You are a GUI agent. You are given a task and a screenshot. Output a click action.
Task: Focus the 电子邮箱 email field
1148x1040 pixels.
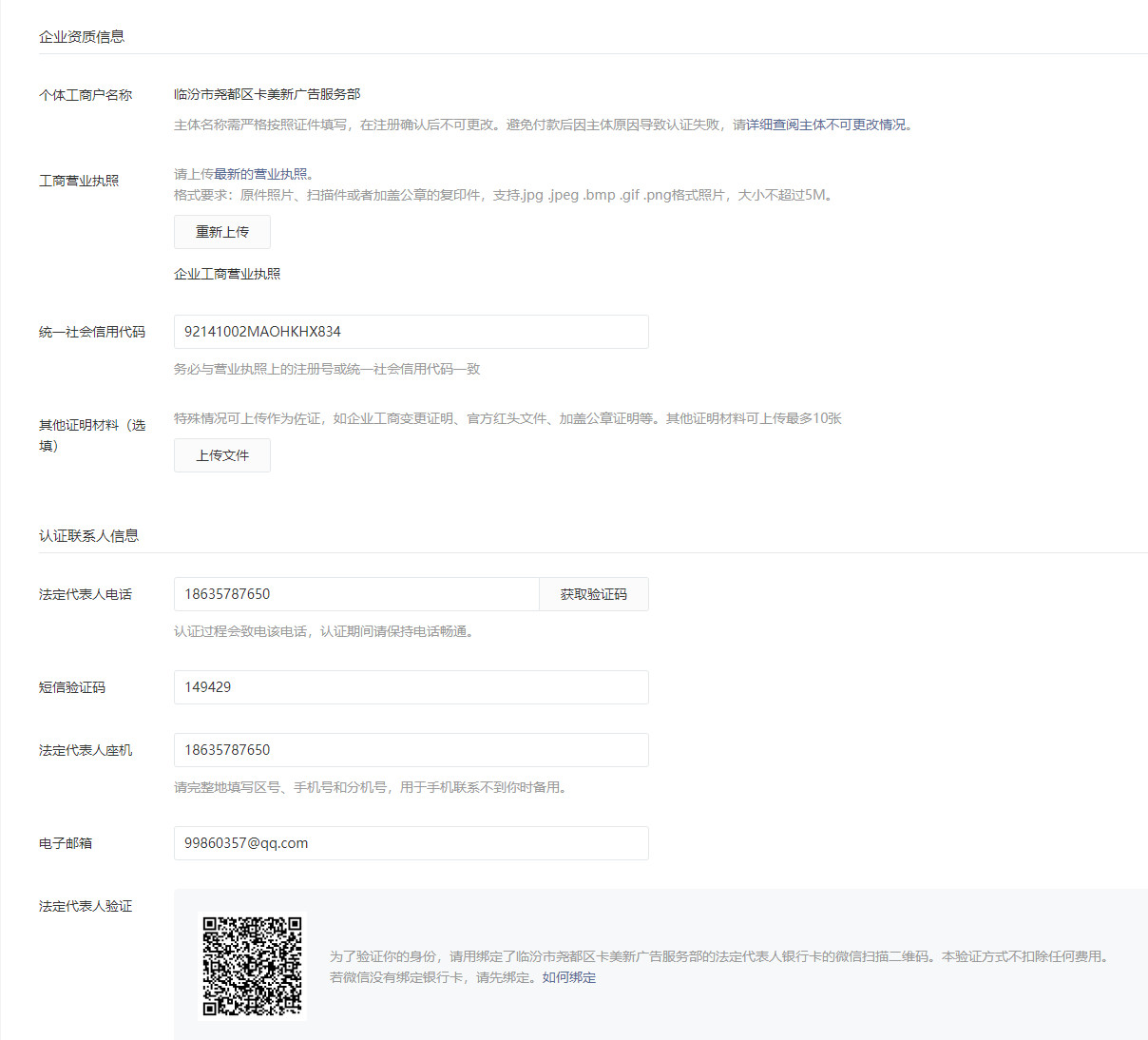[x=411, y=843]
